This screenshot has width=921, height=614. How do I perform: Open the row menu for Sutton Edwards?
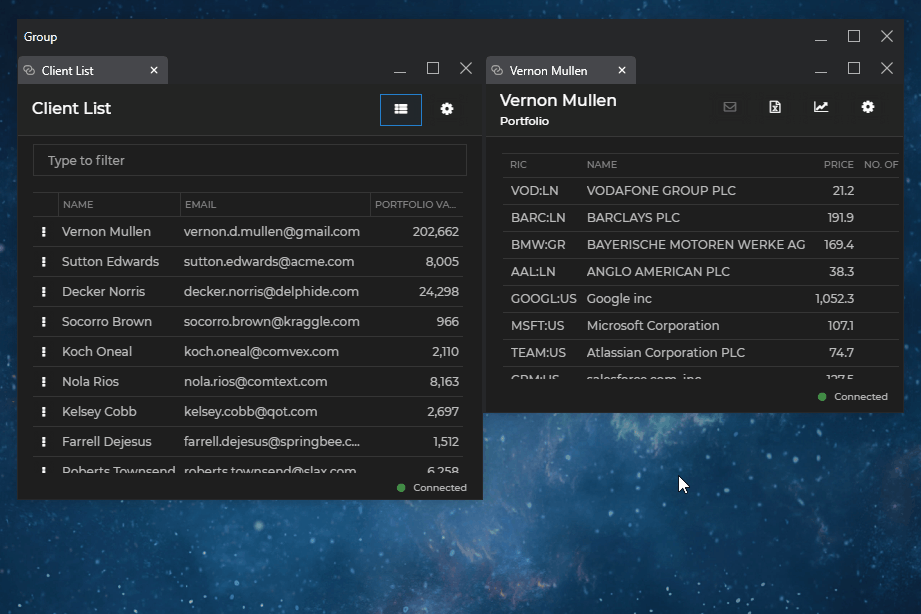44,262
